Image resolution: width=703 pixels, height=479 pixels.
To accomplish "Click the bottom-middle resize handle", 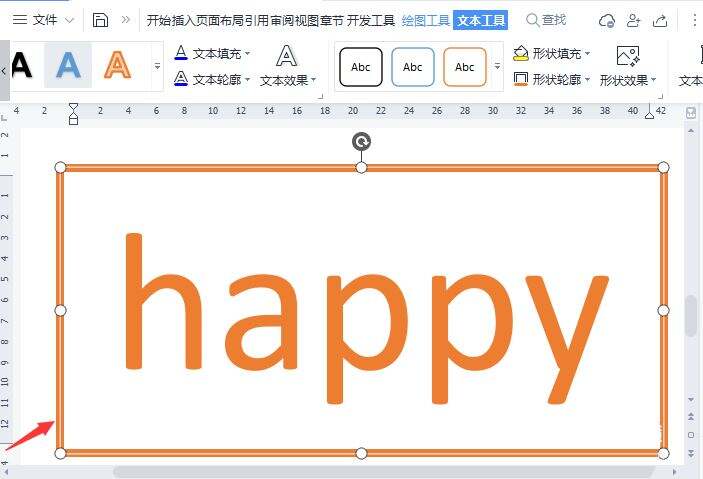I will click(361, 453).
